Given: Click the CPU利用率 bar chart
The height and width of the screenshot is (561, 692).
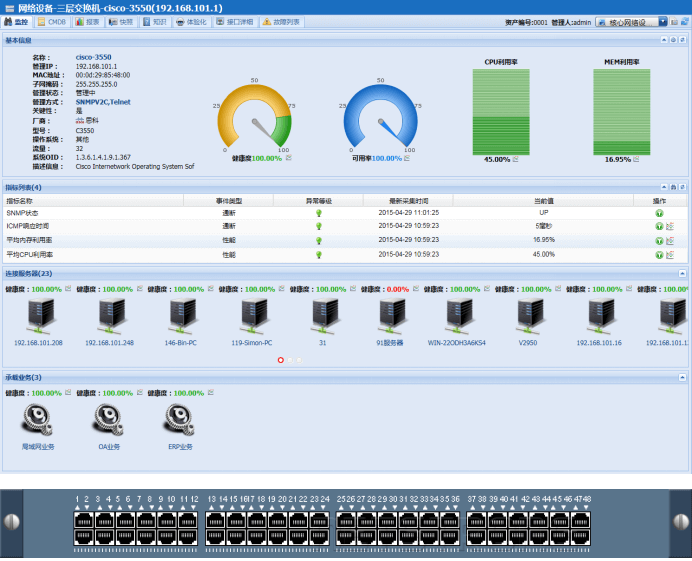Looking at the screenshot, I should click(501, 112).
